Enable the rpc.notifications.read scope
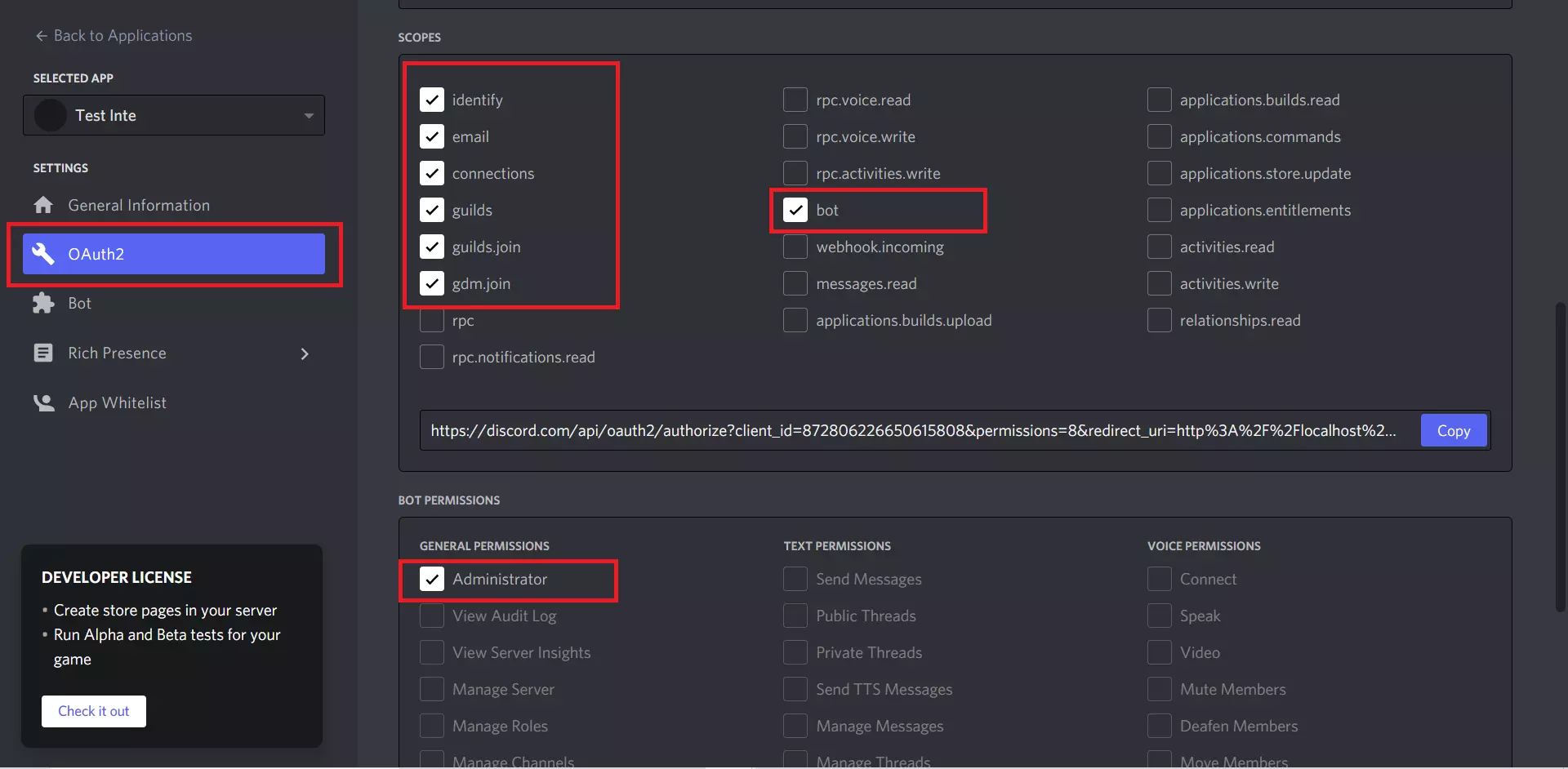This screenshot has width=1568, height=769. point(432,357)
